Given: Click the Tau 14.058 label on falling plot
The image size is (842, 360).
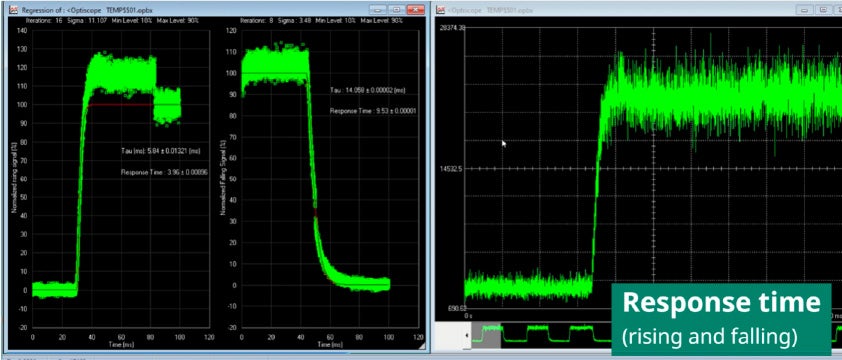Looking at the screenshot, I should pyautogui.click(x=368, y=90).
